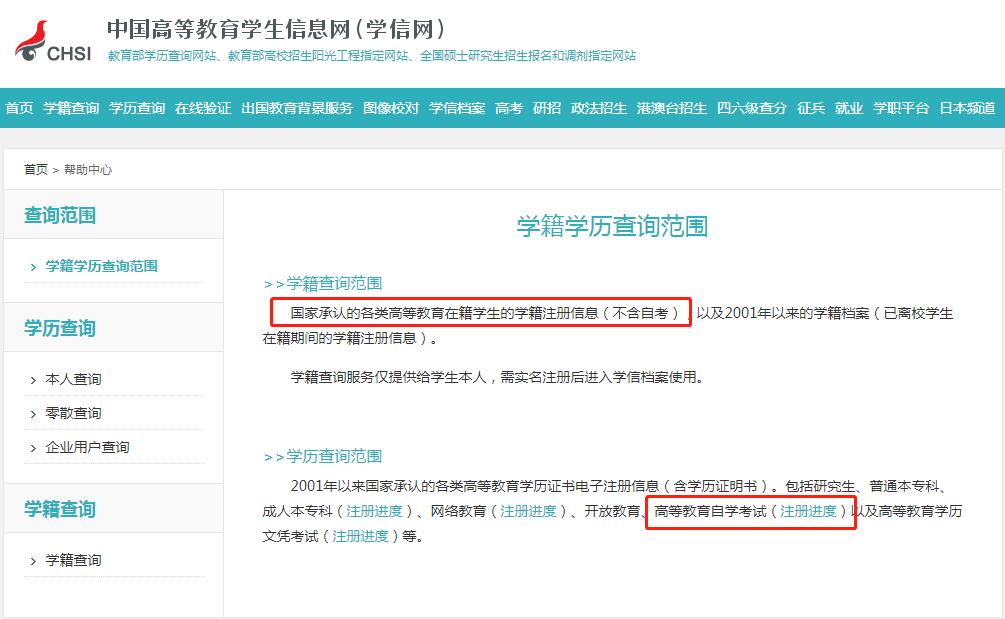Click the >>学历查询范围 section heading
Viewport: 1005px width, 619px height.
click(x=323, y=456)
